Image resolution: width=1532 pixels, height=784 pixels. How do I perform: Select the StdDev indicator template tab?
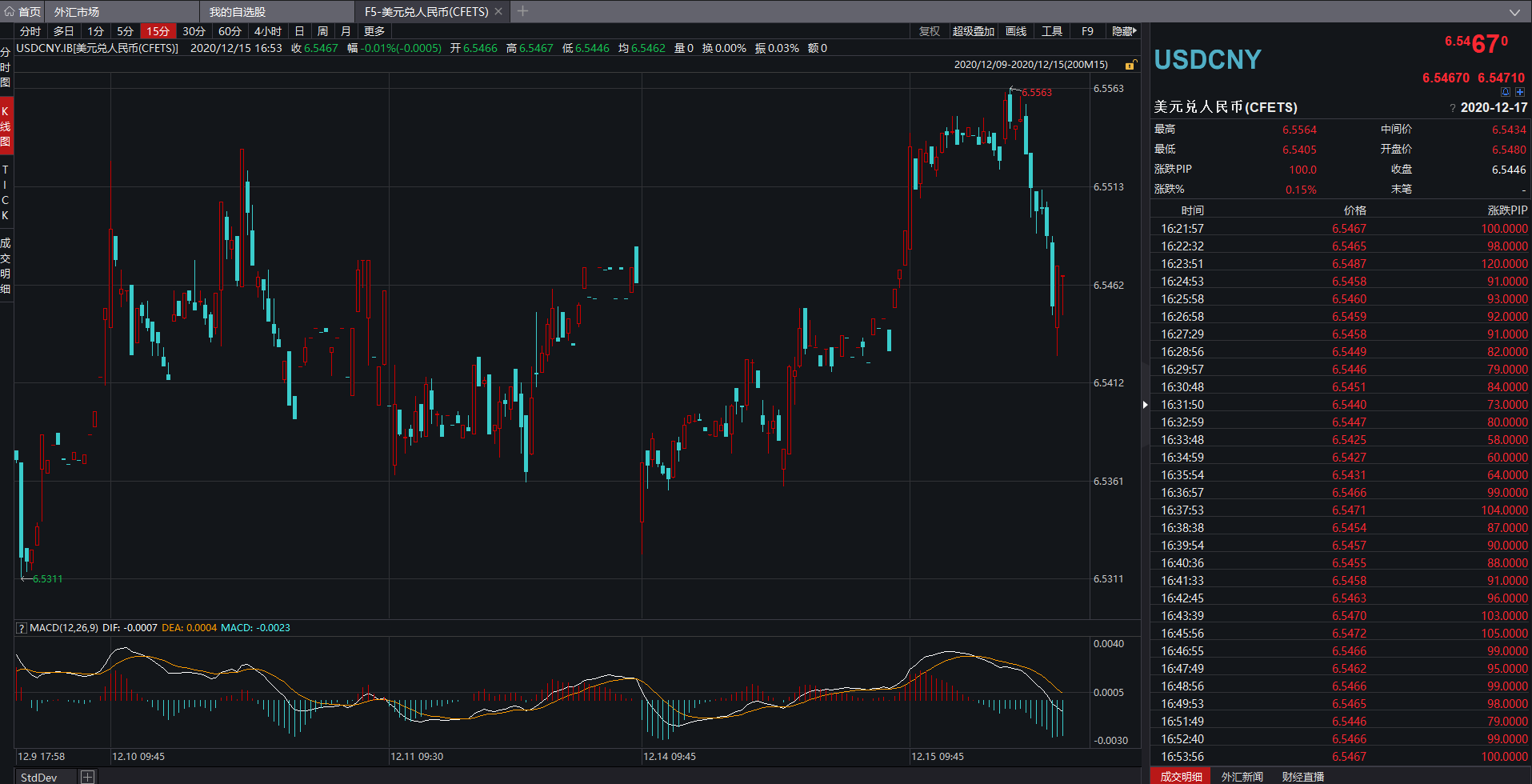38,778
